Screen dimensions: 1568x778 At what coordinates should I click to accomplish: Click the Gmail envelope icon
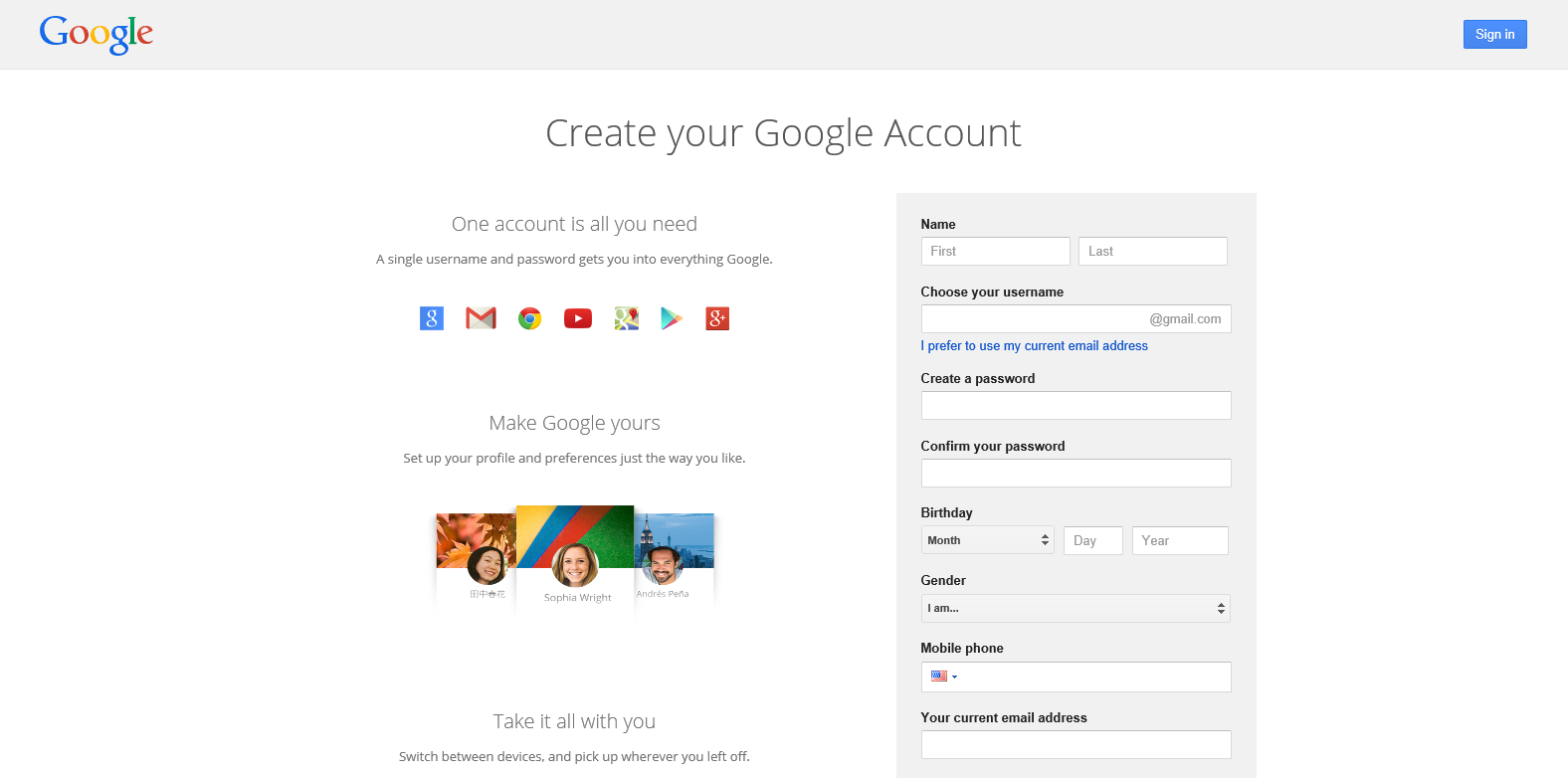click(481, 318)
